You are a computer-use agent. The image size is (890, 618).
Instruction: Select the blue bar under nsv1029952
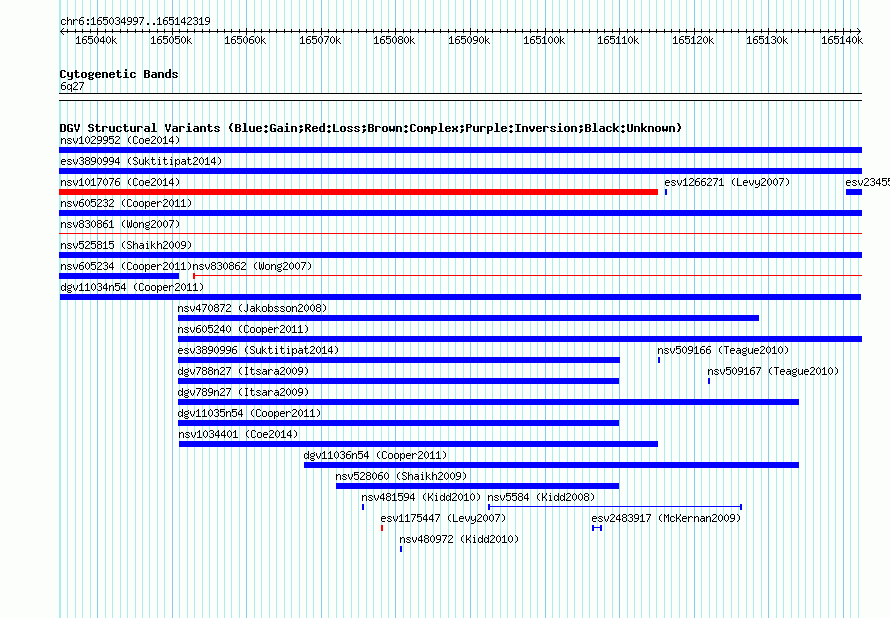[x=460, y=150]
